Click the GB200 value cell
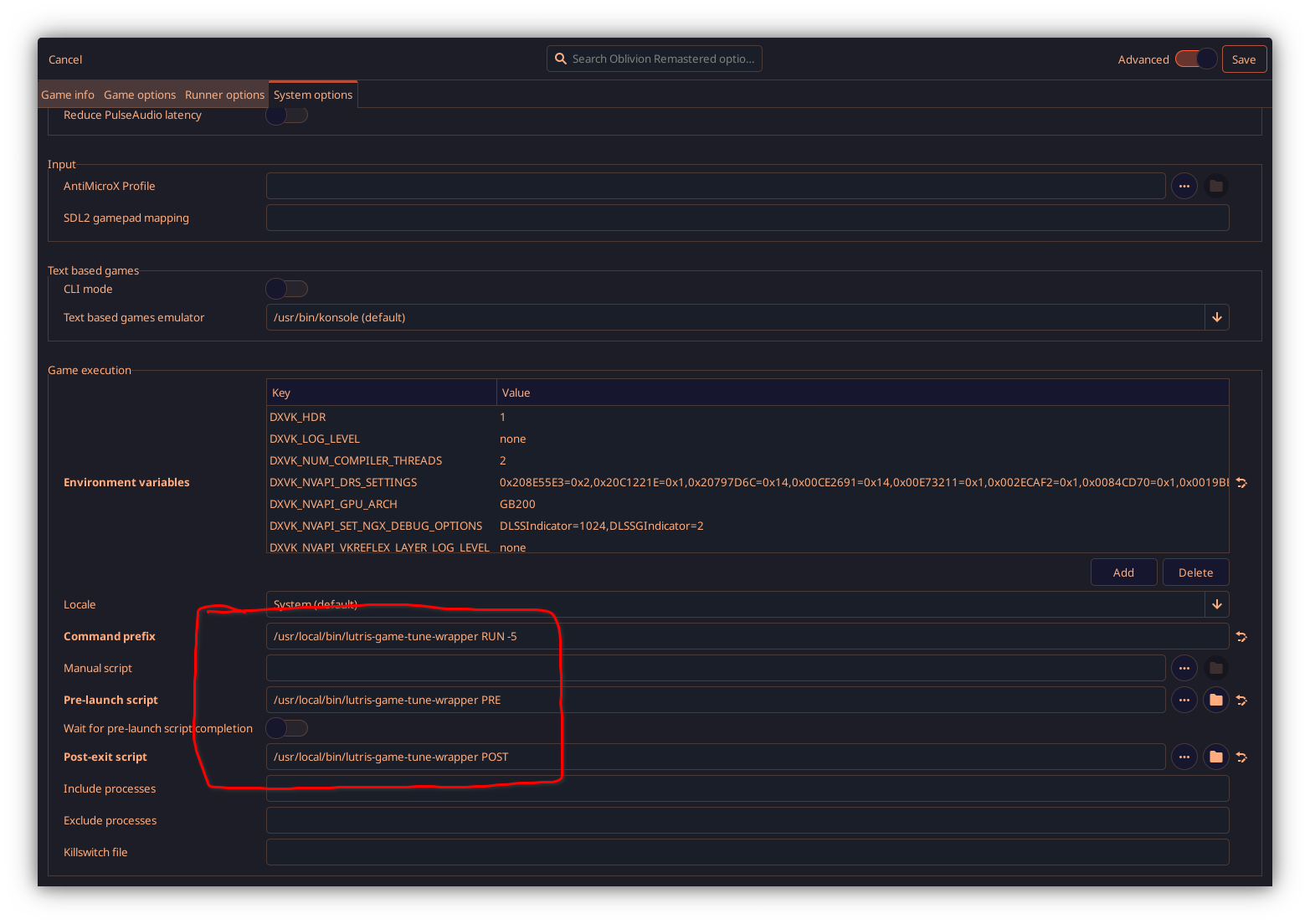Screen dimensions: 1310x924 pyautogui.click(x=517, y=504)
